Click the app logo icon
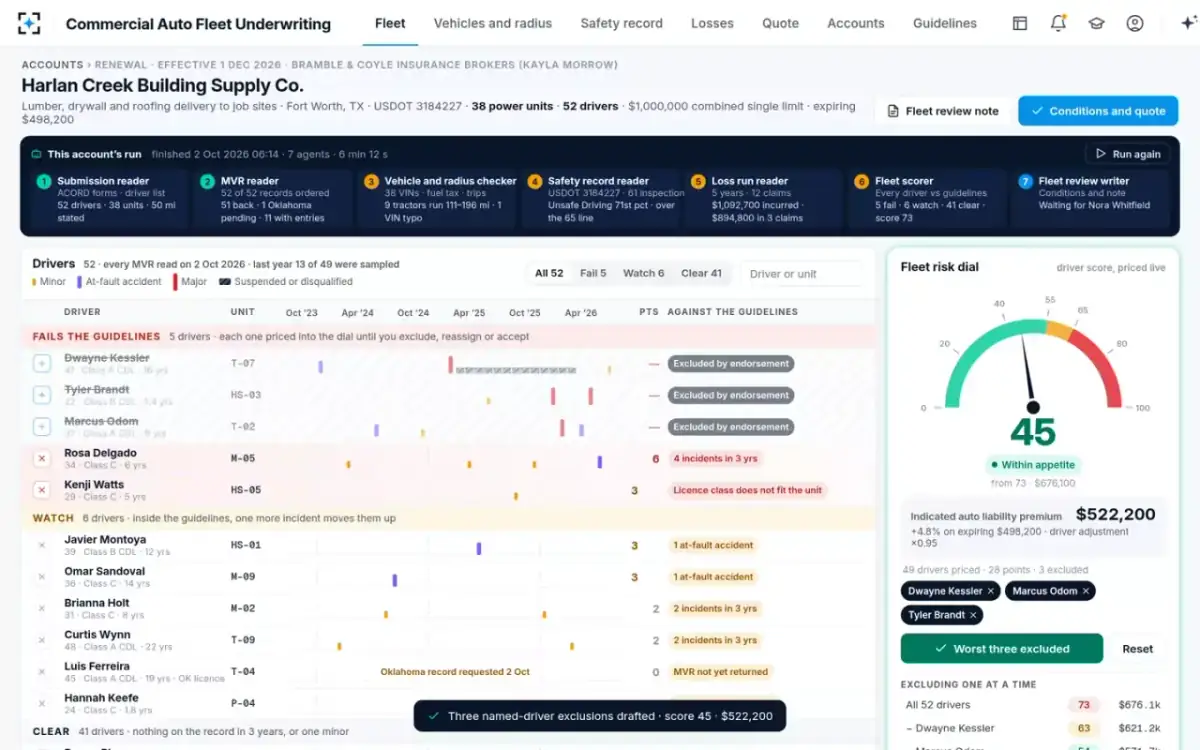The width and height of the screenshot is (1200, 750). [x=29, y=23]
